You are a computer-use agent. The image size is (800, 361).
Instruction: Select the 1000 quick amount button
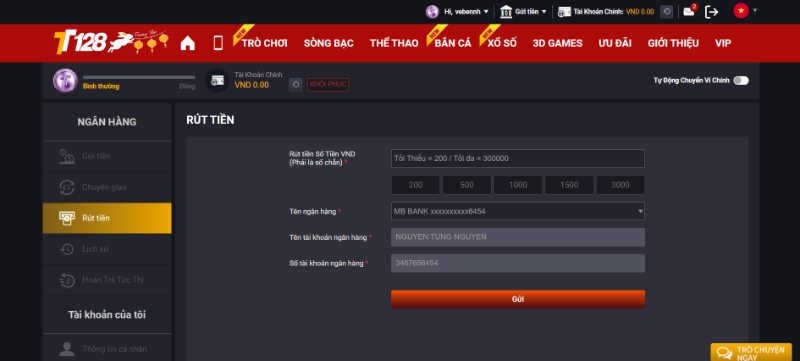[518, 185]
